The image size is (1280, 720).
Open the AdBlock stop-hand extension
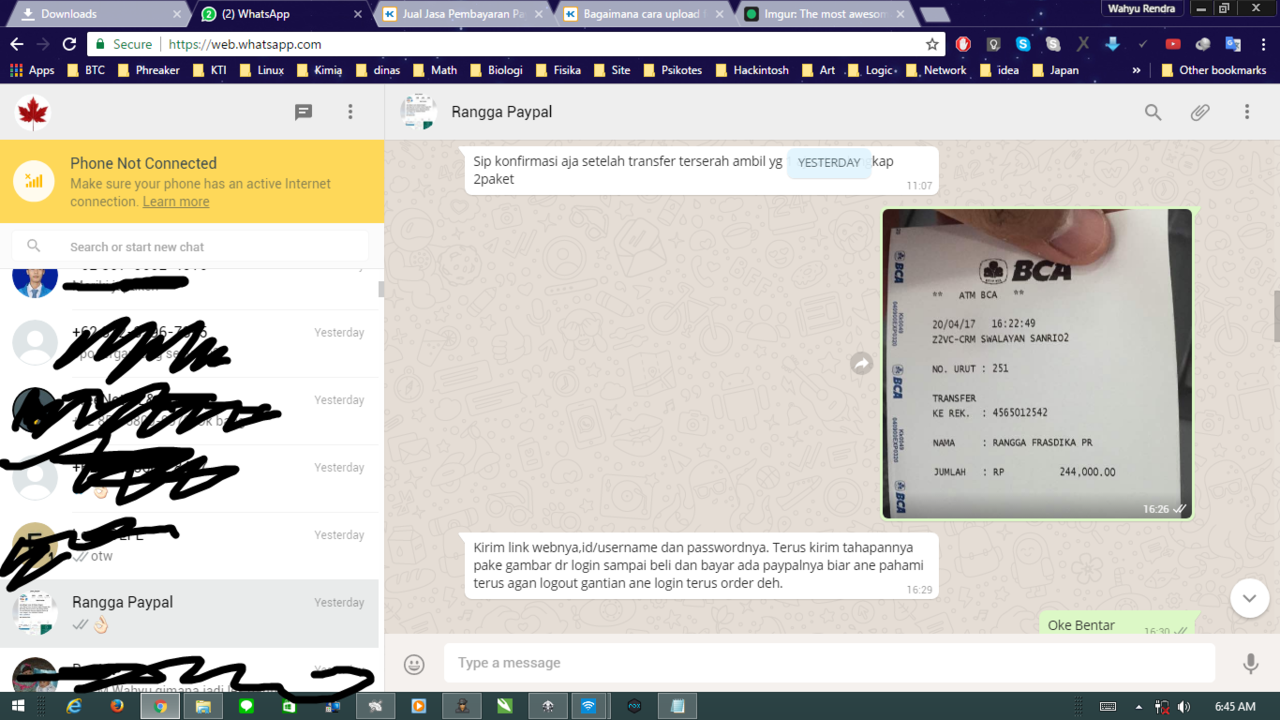point(963,44)
